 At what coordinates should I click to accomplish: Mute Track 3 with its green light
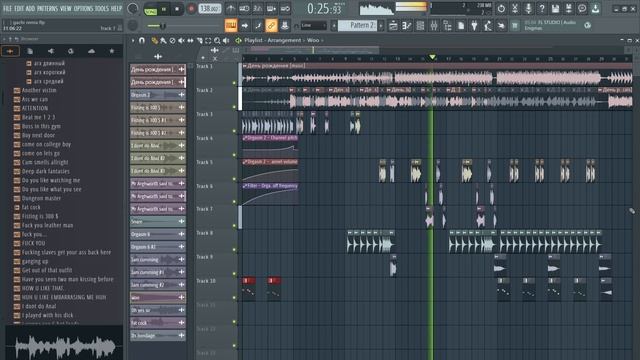tap(234, 131)
